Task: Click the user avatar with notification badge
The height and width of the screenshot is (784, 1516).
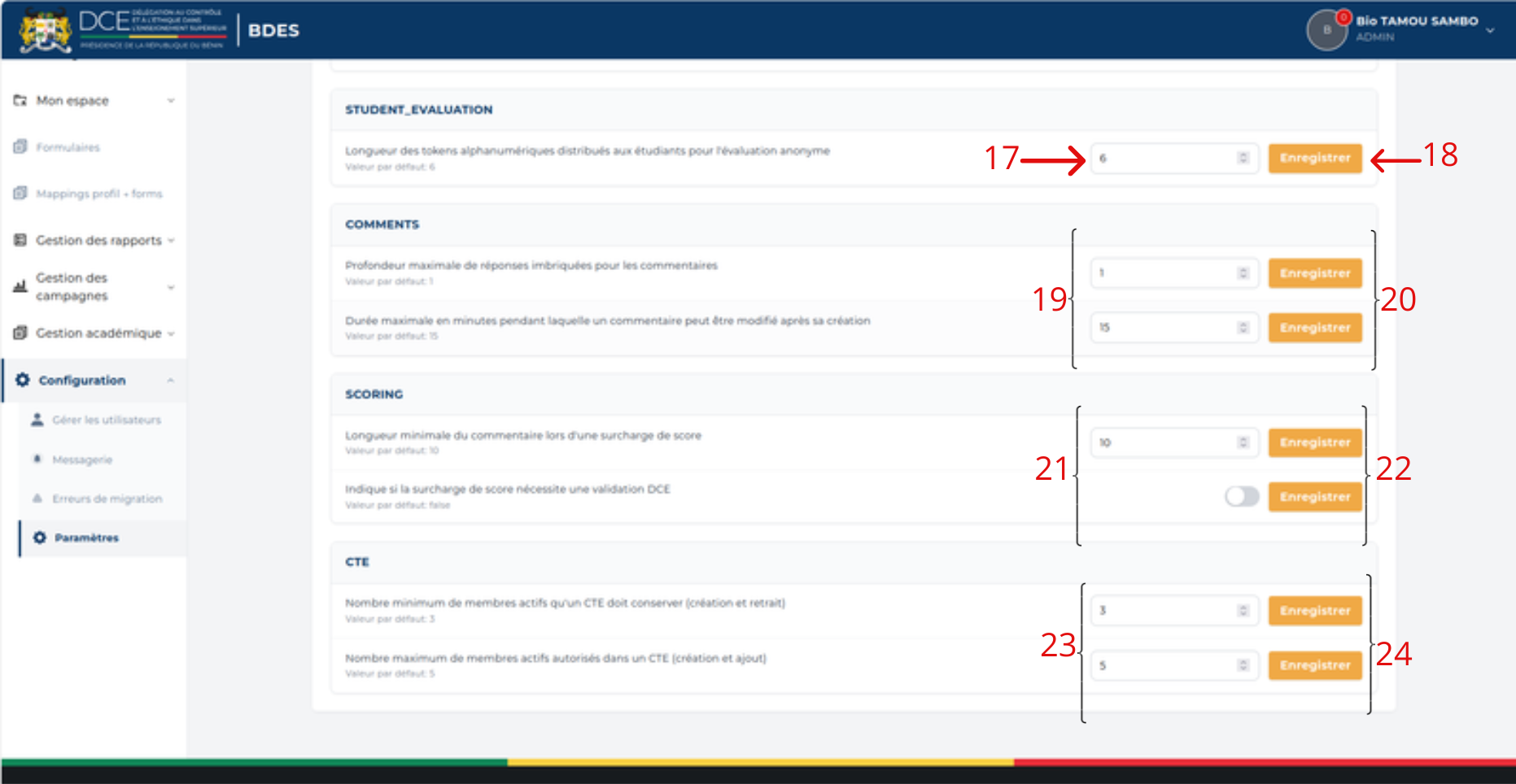Action: [x=1327, y=30]
